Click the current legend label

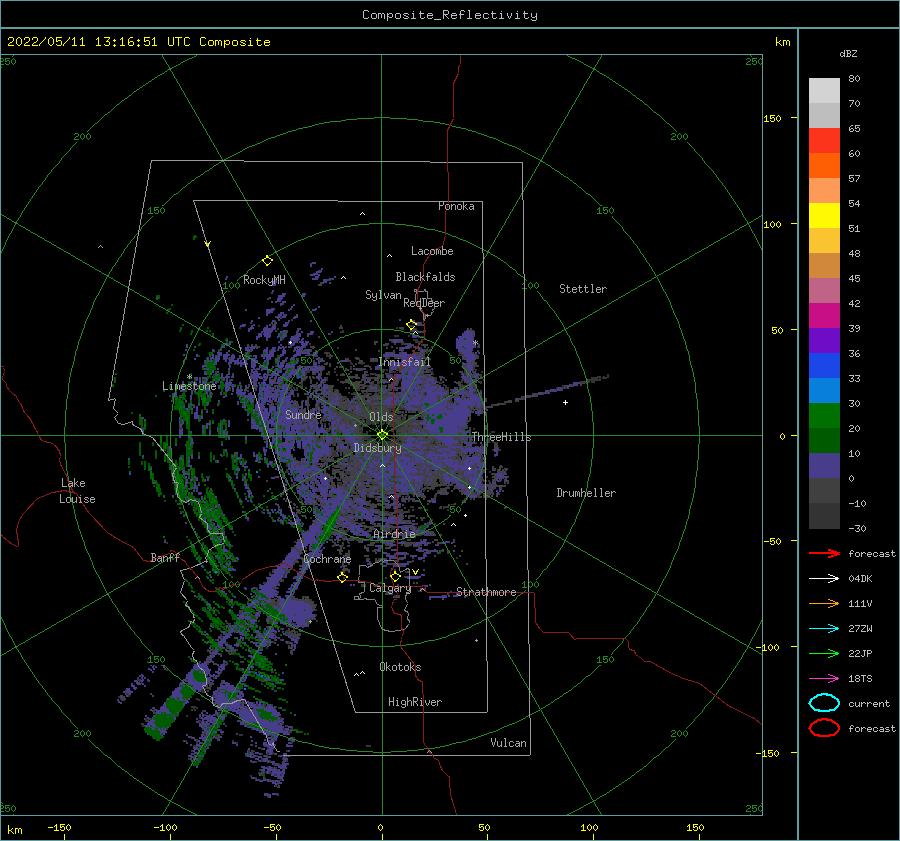(869, 703)
